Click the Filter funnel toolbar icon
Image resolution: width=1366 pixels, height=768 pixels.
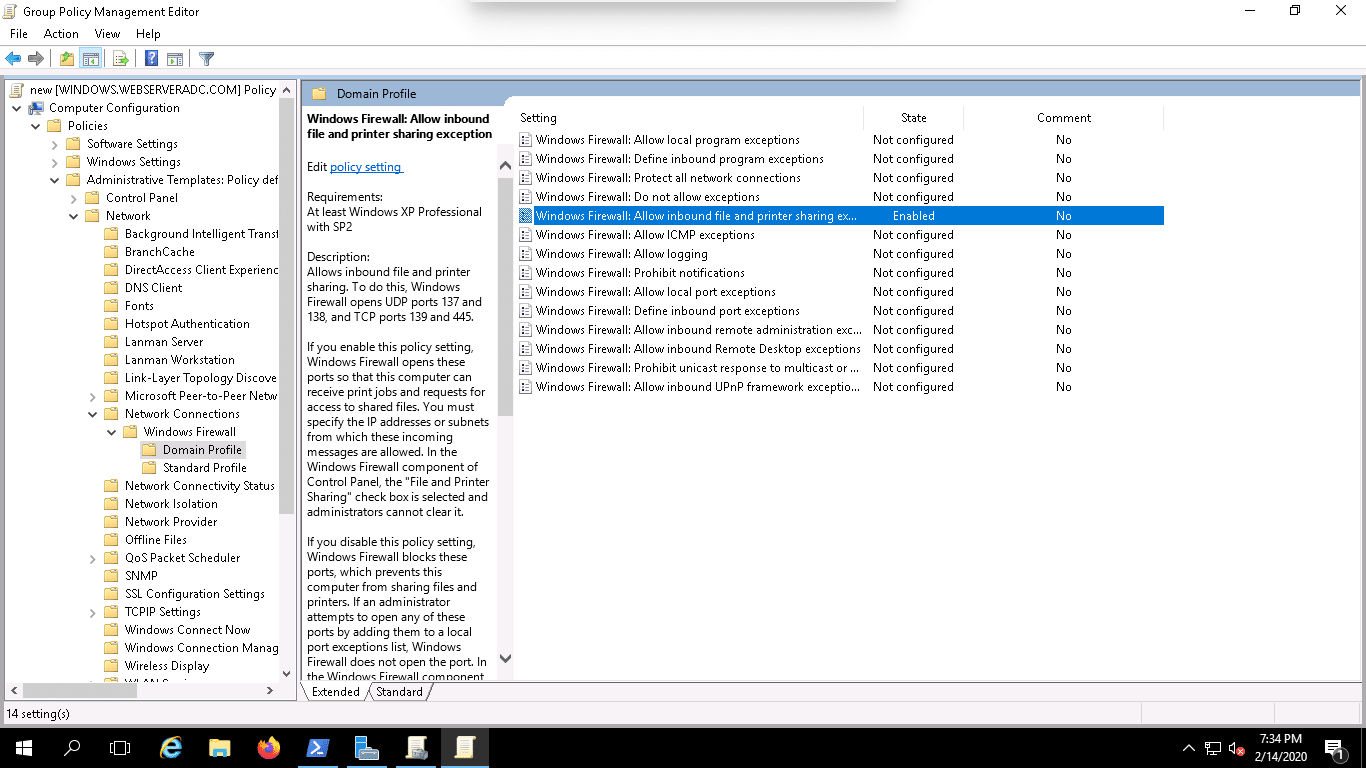coord(206,59)
